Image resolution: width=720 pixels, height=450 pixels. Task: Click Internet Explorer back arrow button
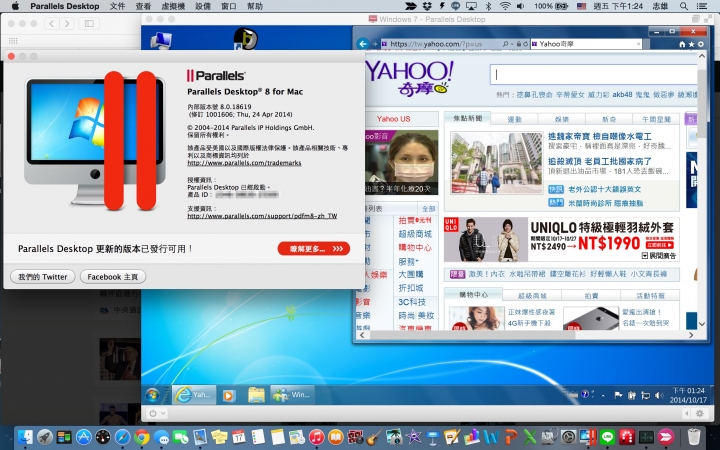363,44
